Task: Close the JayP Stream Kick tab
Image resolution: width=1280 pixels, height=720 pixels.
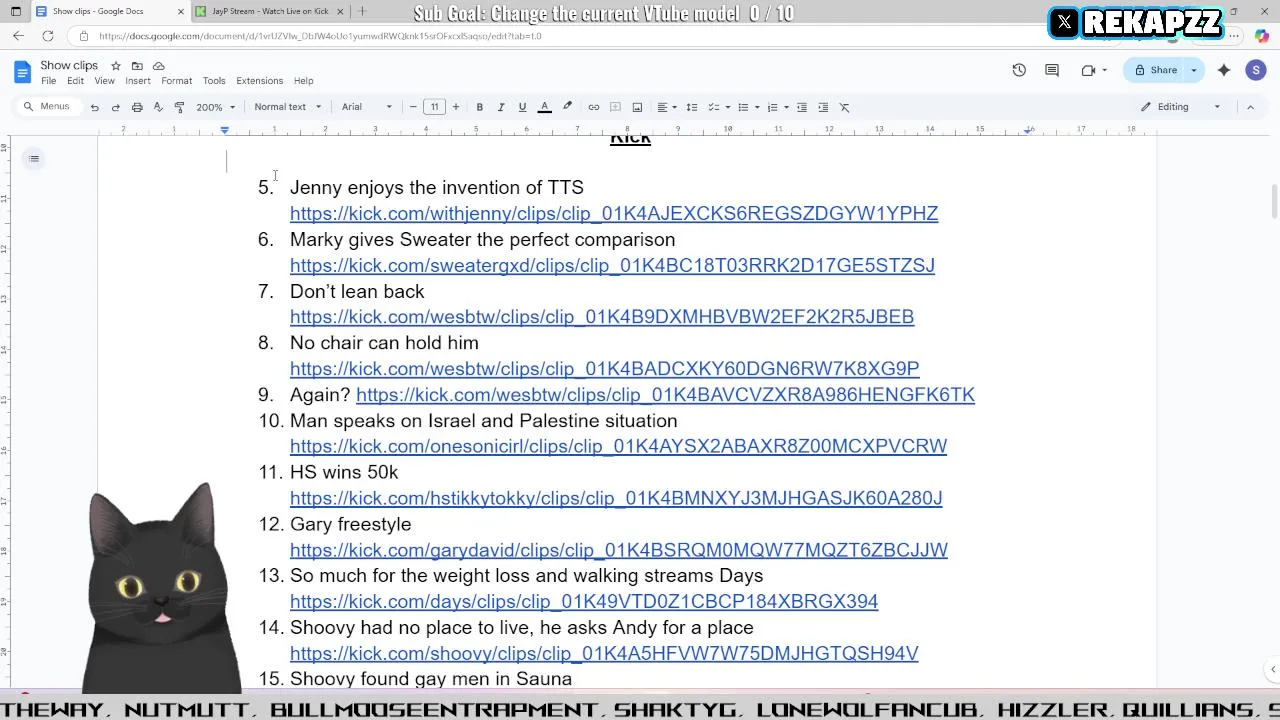Action: coord(340,11)
